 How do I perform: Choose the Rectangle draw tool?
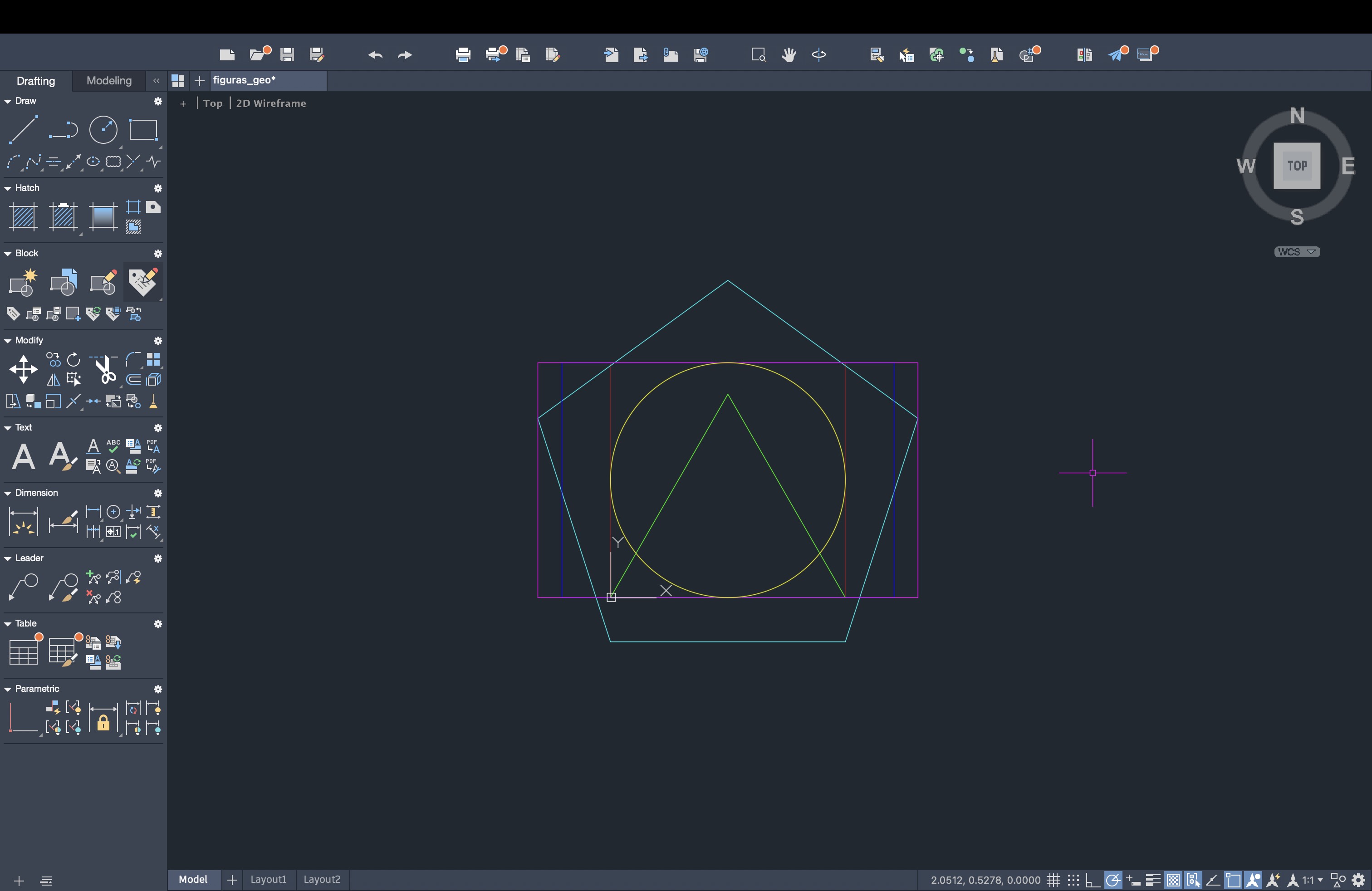coord(143,129)
